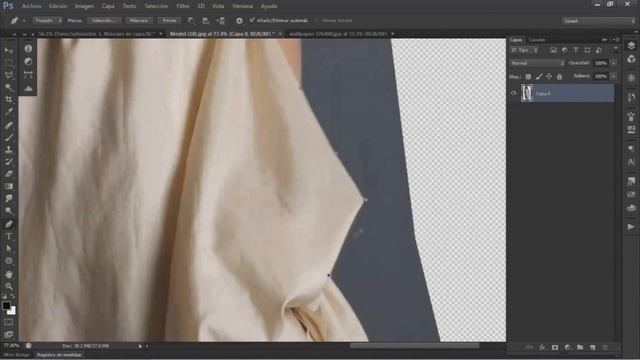Select the Pen tool in toolbox
This screenshot has height=360, width=640.
click(x=9, y=224)
